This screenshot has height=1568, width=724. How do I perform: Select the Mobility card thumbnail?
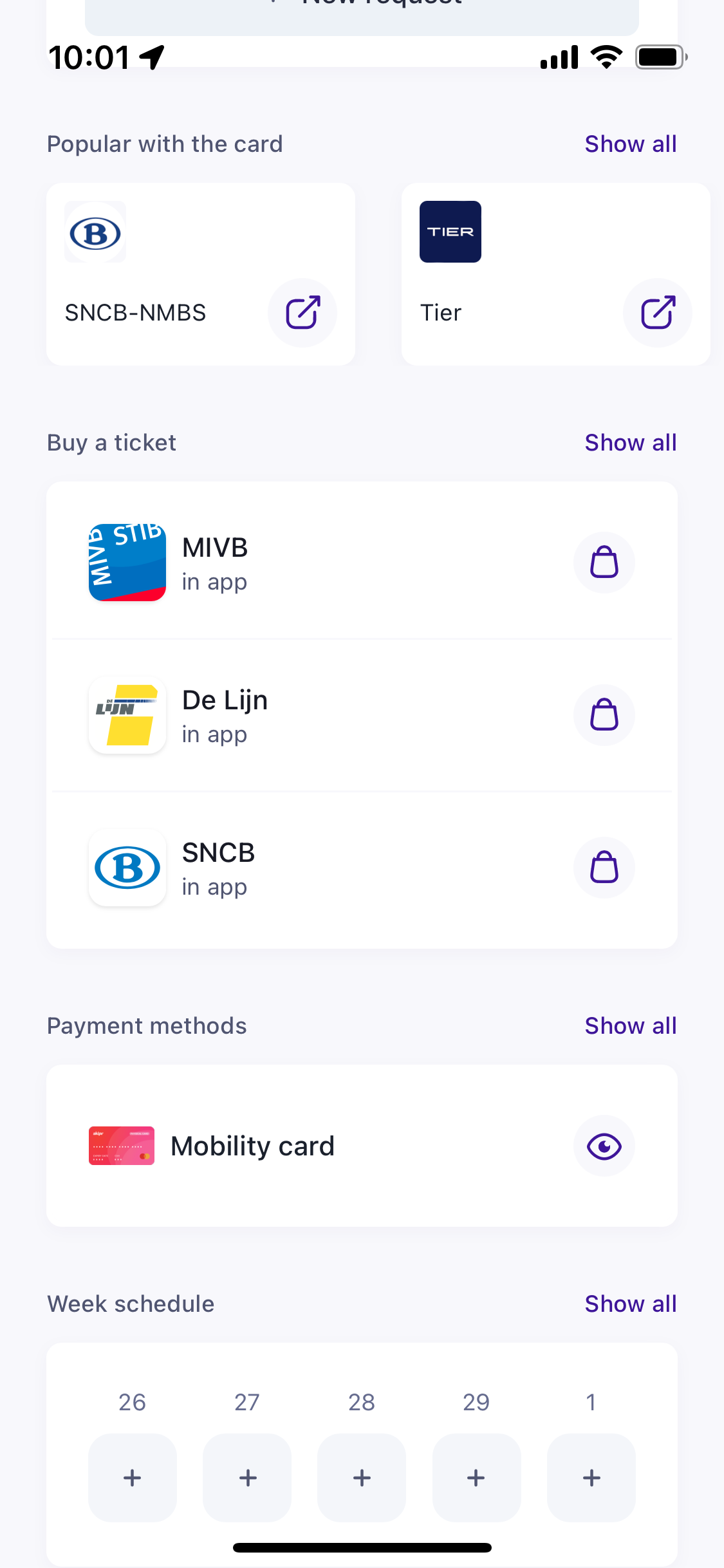[122, 1146]
